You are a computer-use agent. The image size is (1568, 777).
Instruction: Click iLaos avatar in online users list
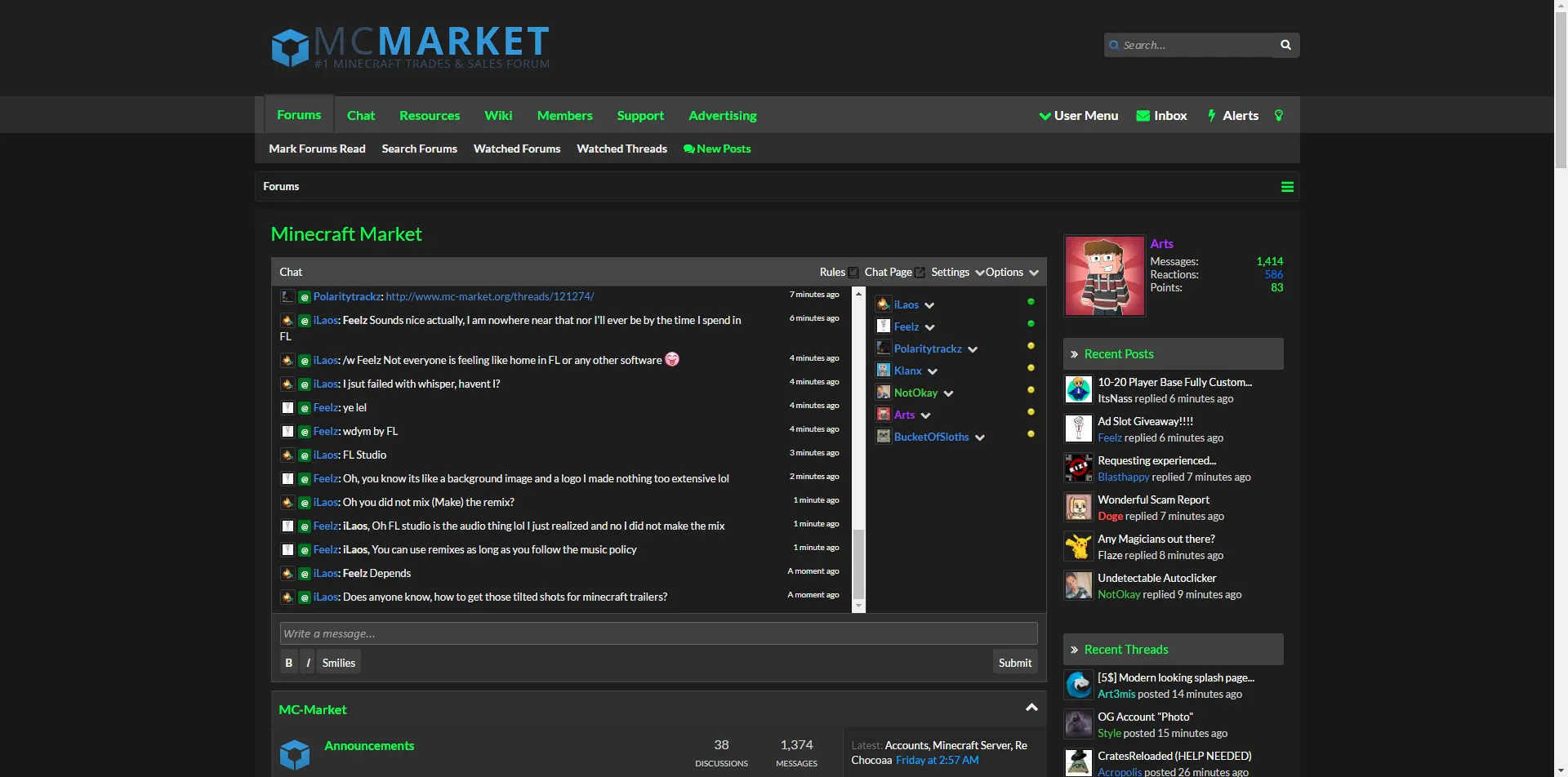[x=883, y=304]
